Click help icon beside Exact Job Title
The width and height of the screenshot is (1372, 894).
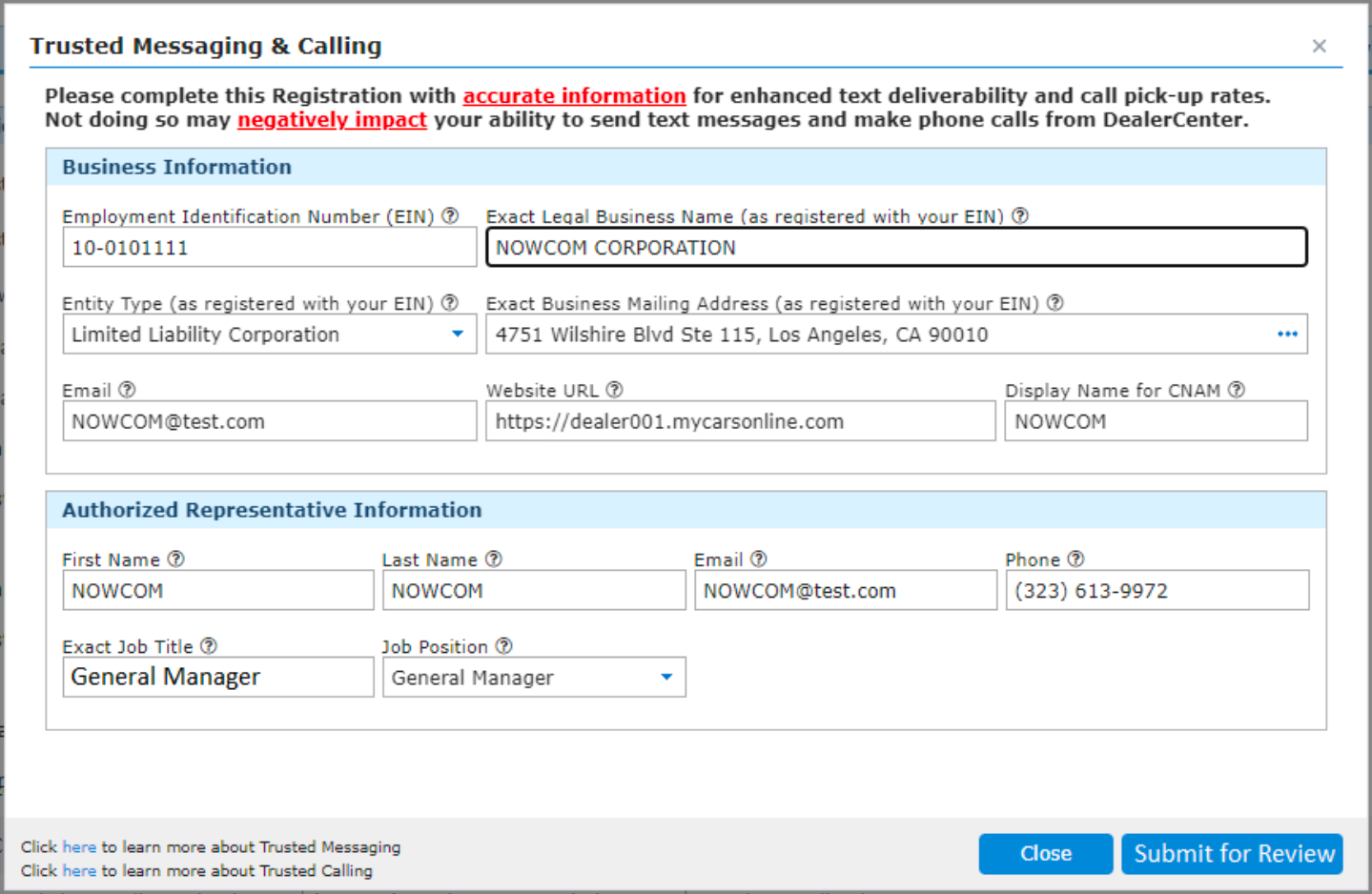[x=209, y=646]
